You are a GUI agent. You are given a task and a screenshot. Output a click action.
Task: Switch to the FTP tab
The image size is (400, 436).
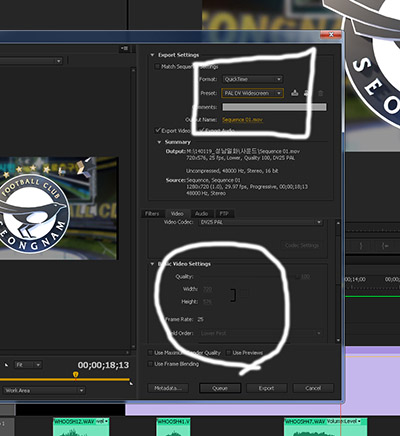tap(224, 214)
